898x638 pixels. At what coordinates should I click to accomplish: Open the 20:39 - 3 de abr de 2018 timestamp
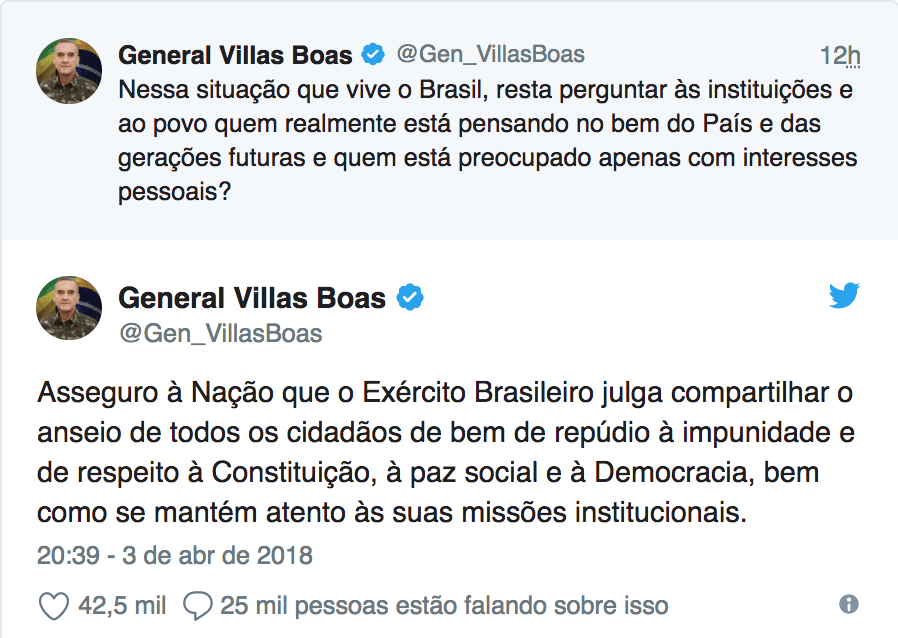175,554
